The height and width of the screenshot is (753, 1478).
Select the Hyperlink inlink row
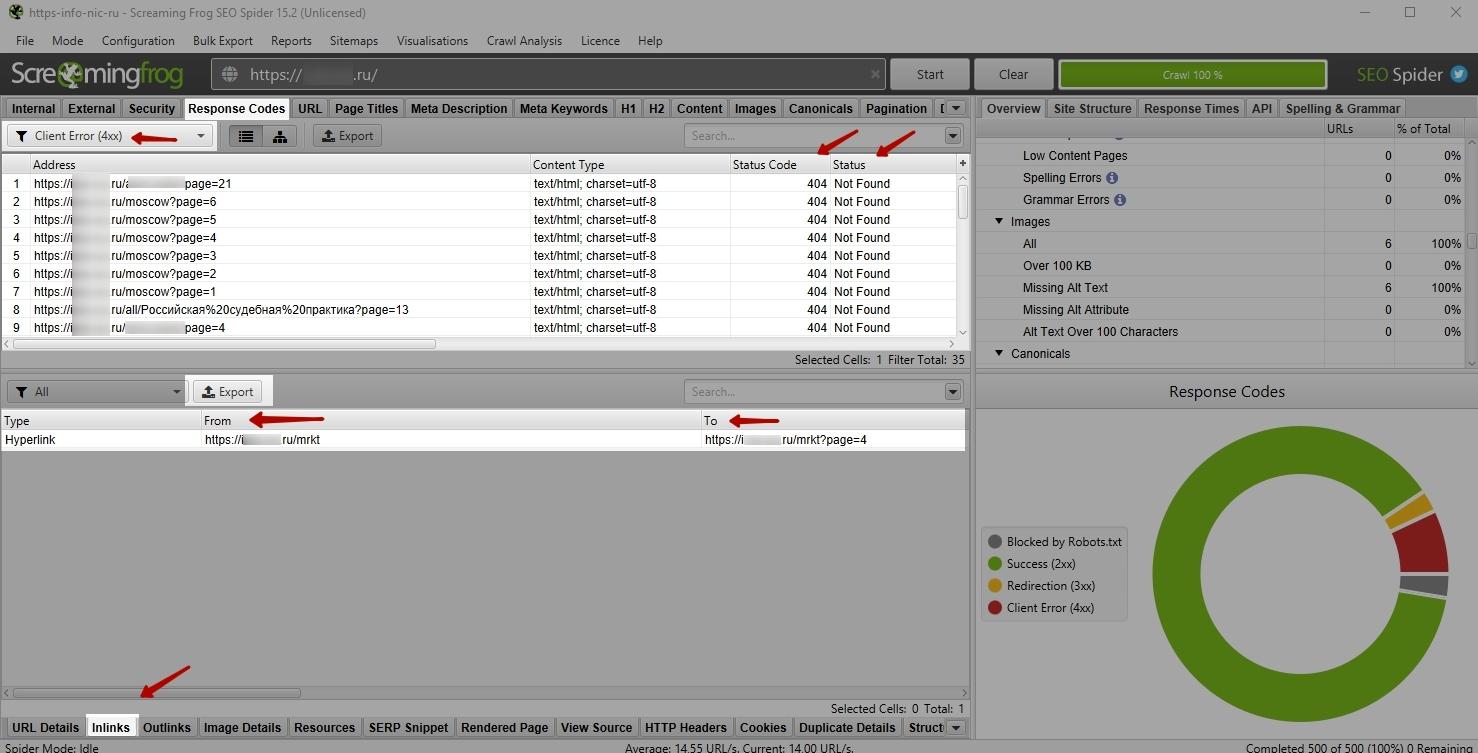[x=483, y=440]
